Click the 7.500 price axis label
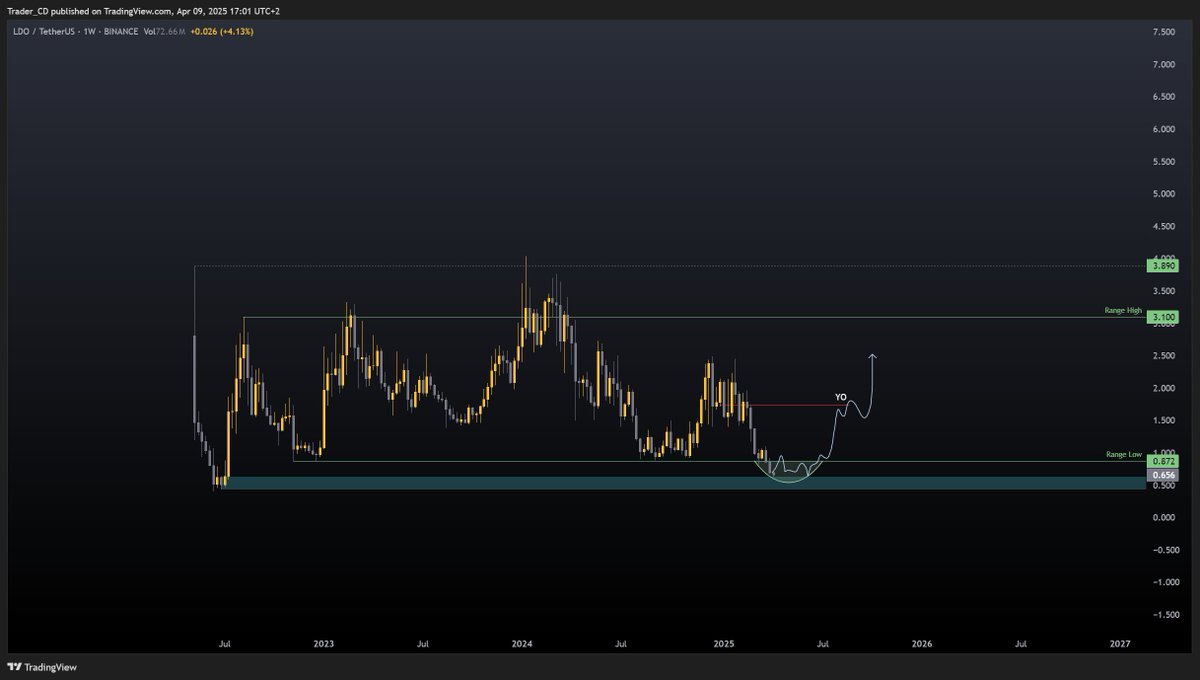Viewport: 1200px width, 680px height. (1163, 32)
